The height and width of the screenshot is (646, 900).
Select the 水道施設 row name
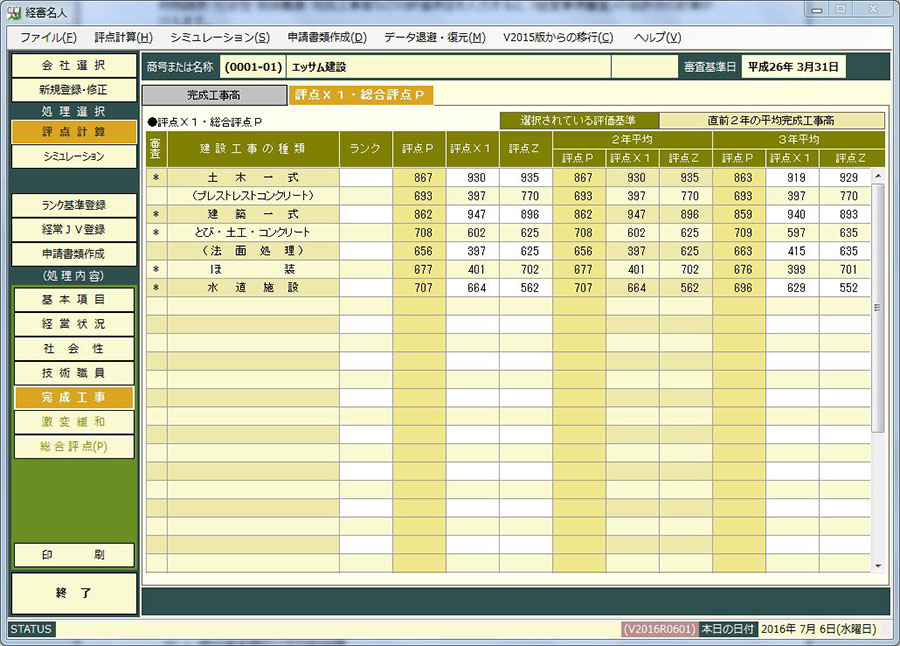tap(253, 288)
